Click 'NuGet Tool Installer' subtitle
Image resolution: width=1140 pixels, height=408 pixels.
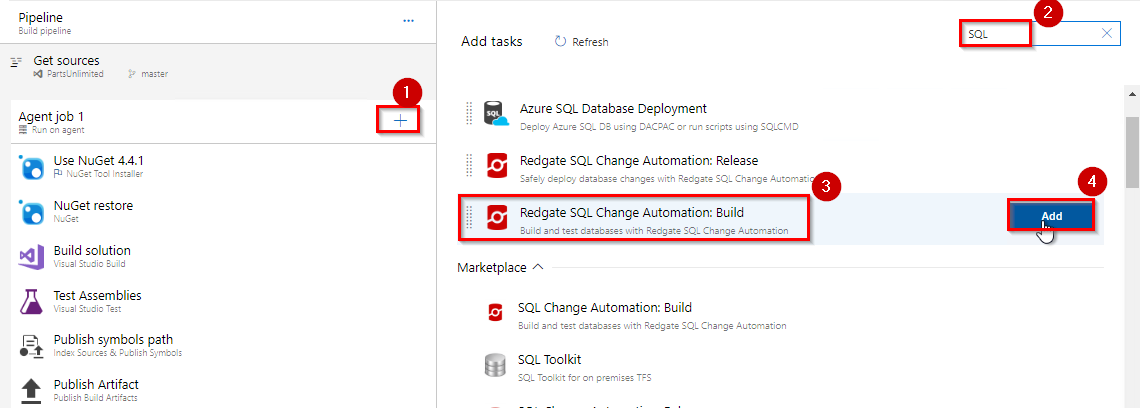click(104, 174)
